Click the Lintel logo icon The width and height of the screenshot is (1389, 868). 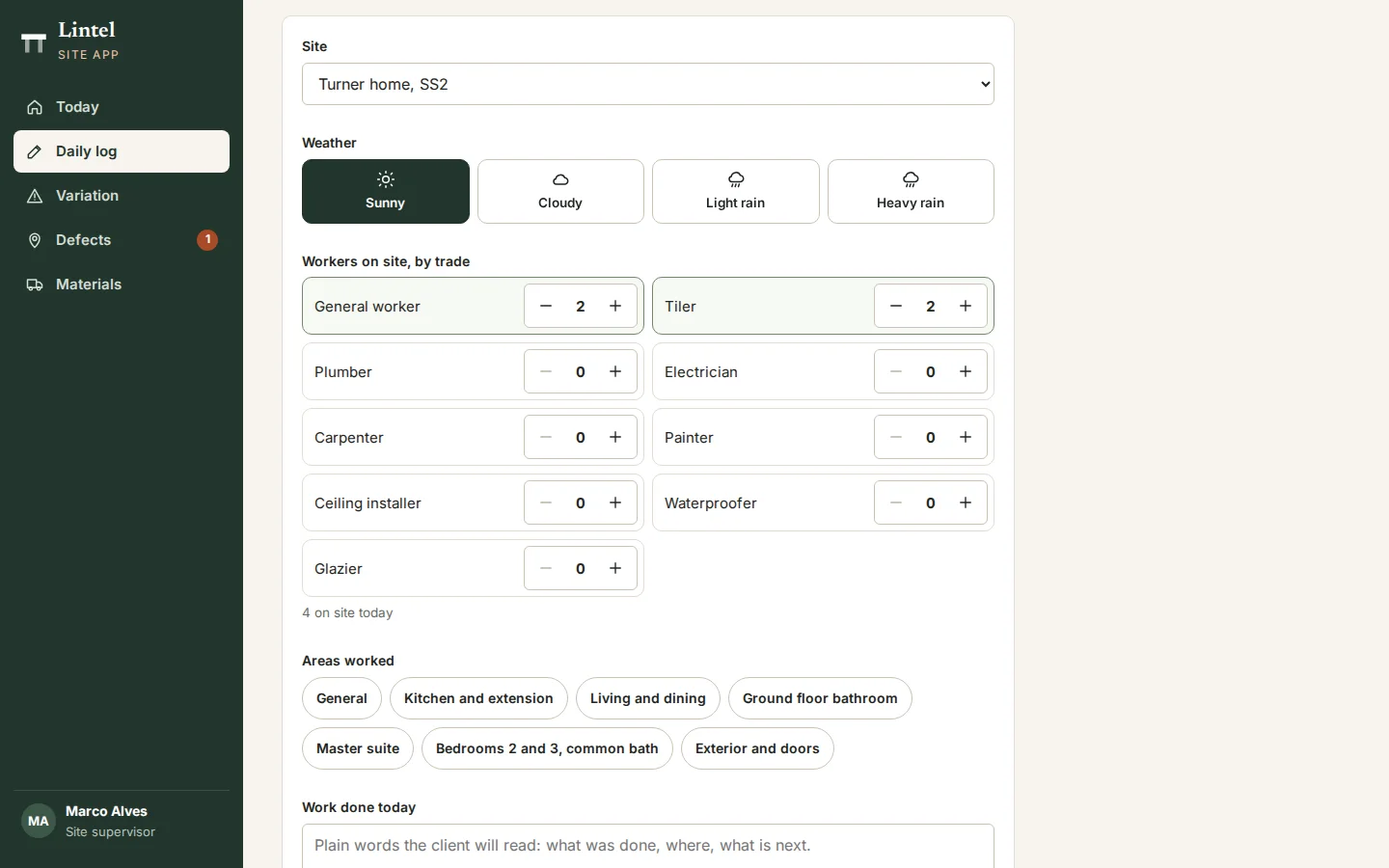point(34,42)
